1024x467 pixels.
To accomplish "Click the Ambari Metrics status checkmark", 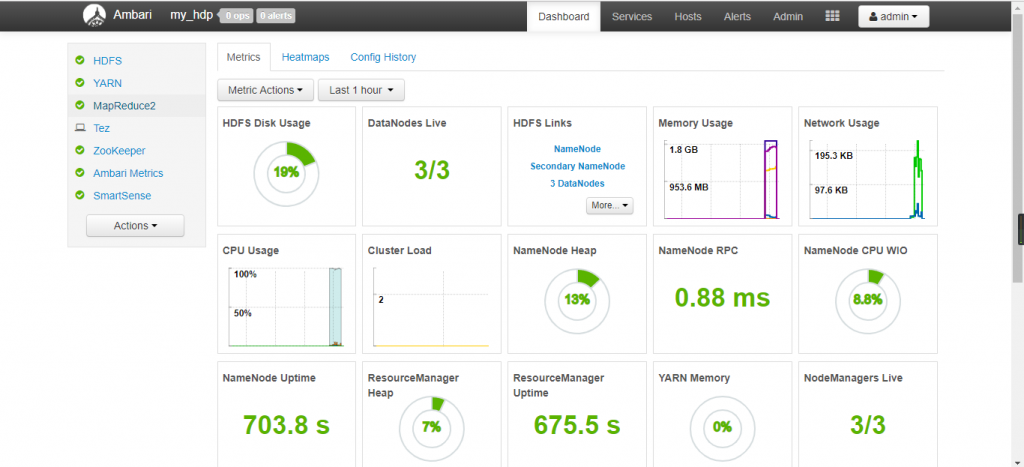I will tap(80, 173).
